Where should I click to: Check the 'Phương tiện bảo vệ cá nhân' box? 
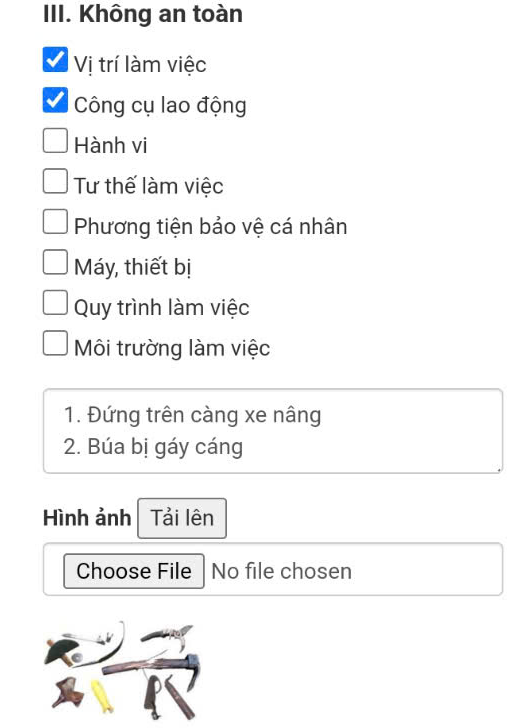pyautogui.click(x=55, y=221)
